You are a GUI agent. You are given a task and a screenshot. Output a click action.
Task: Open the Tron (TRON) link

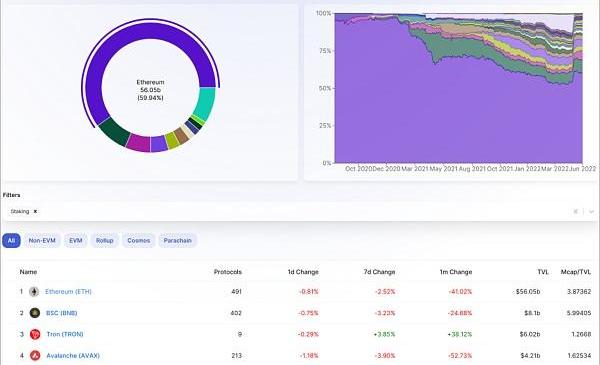65,334
